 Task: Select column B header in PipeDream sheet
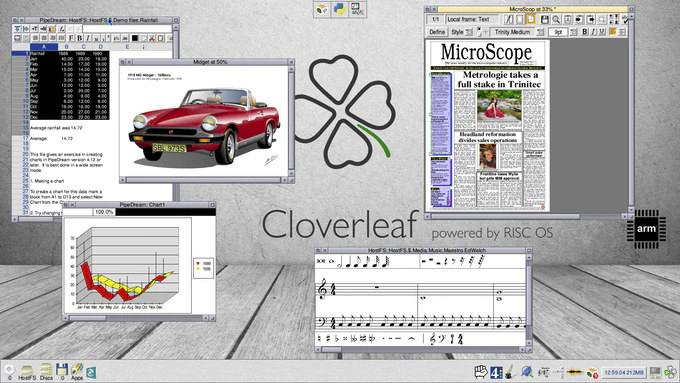click(x=66, y=46)
